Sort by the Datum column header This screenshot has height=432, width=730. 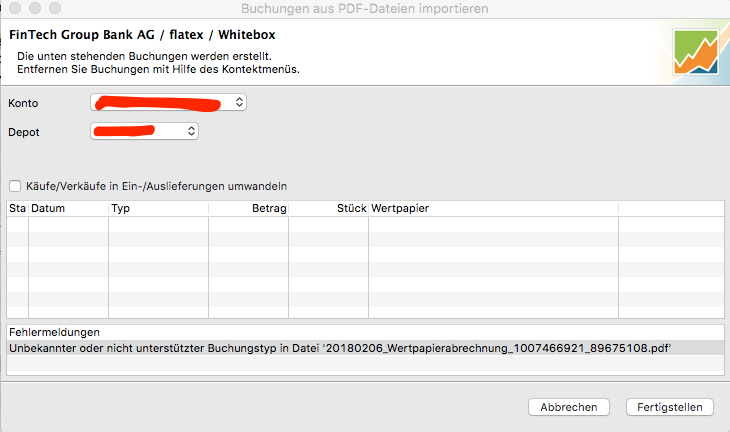(68, 208)
